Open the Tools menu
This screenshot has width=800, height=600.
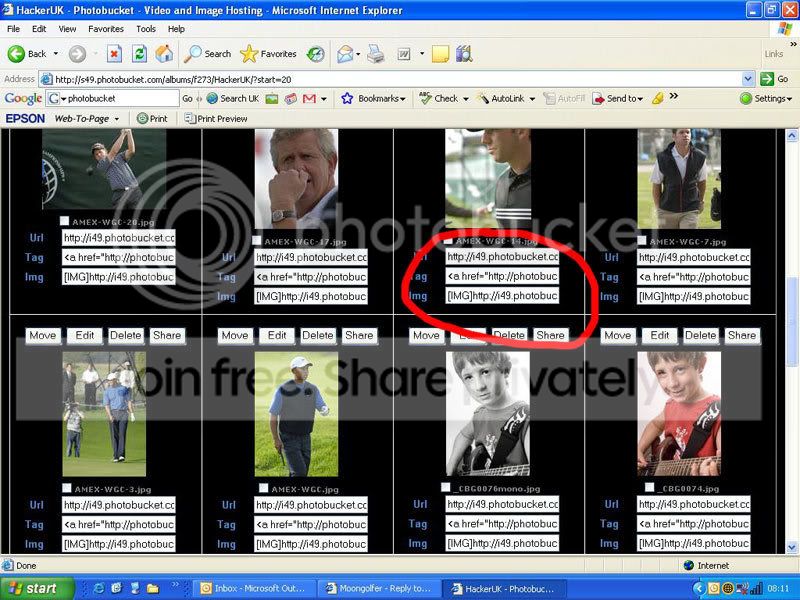pos(146,29)
